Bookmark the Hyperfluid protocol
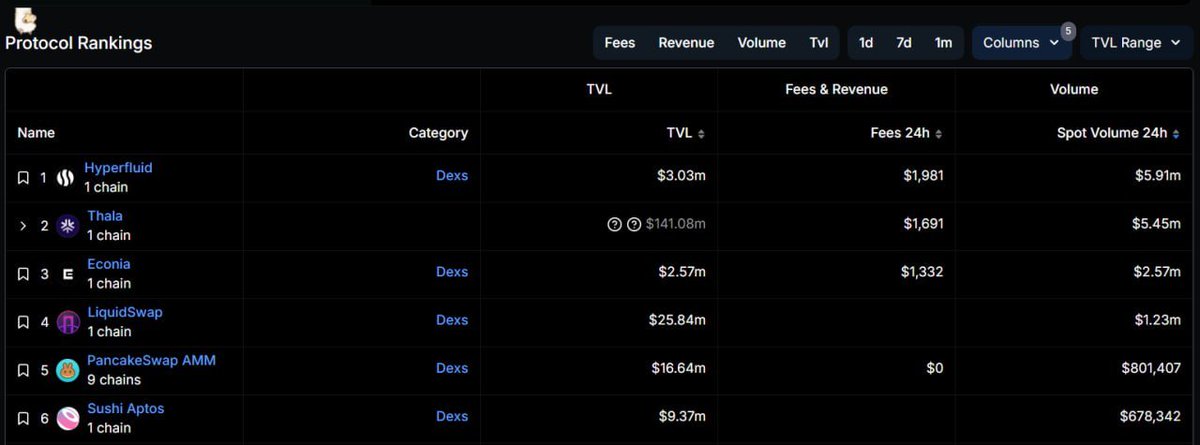The height and width of the screenshot is (445, 1200). (x=23, y=178)
